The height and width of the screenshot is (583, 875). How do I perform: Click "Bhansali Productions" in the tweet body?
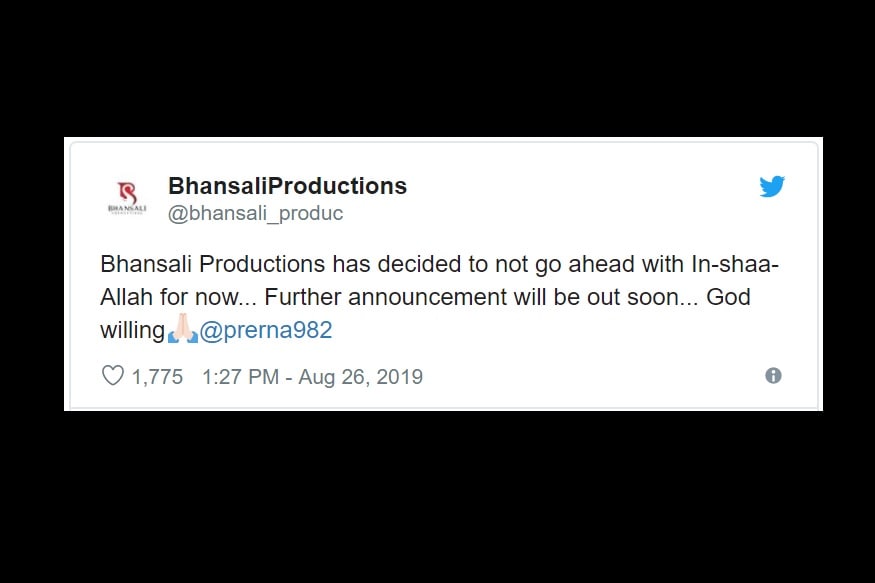coord(213,264)
